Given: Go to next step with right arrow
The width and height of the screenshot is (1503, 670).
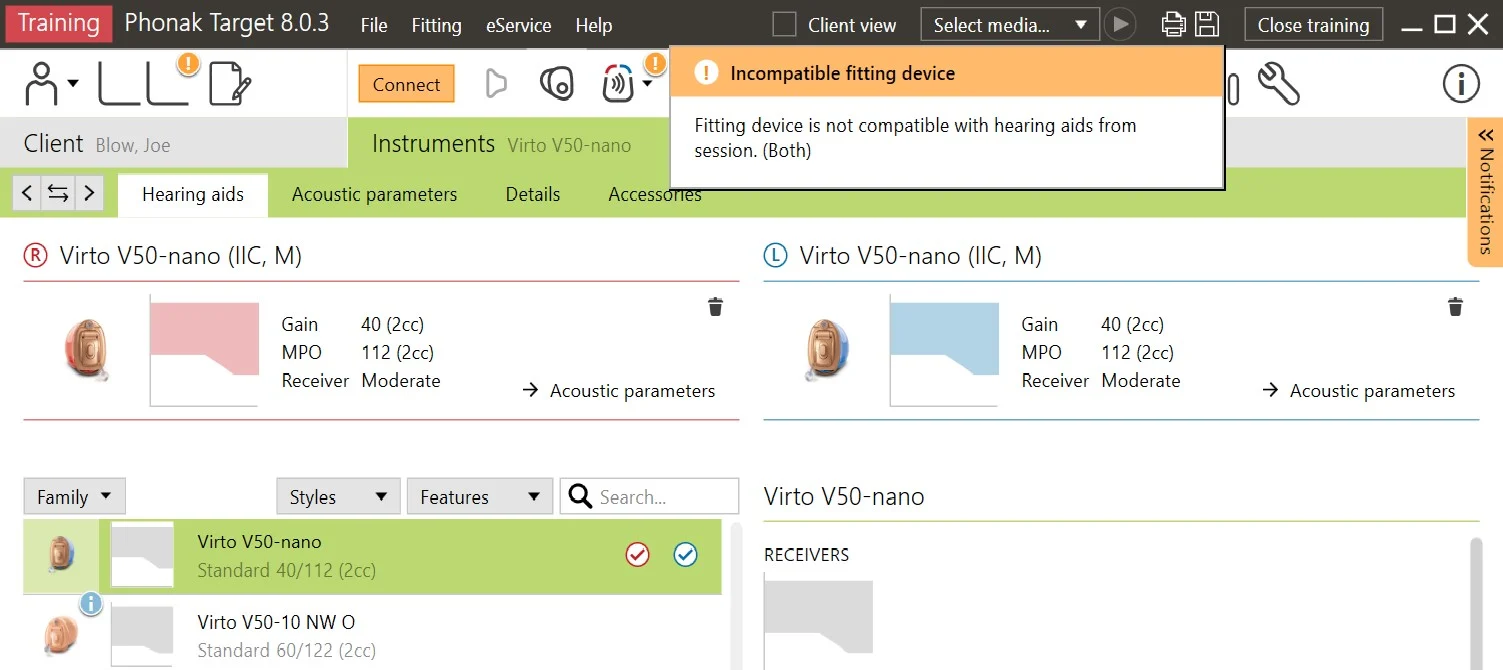Looking at the screenshot, I should click(89, 193).
